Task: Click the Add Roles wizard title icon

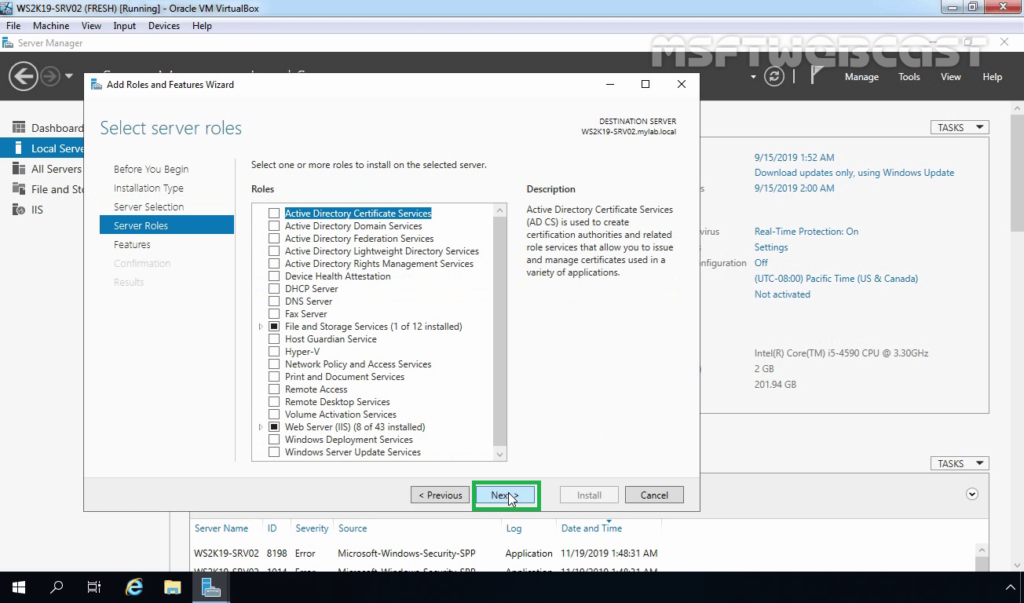Action: [96, 84]
